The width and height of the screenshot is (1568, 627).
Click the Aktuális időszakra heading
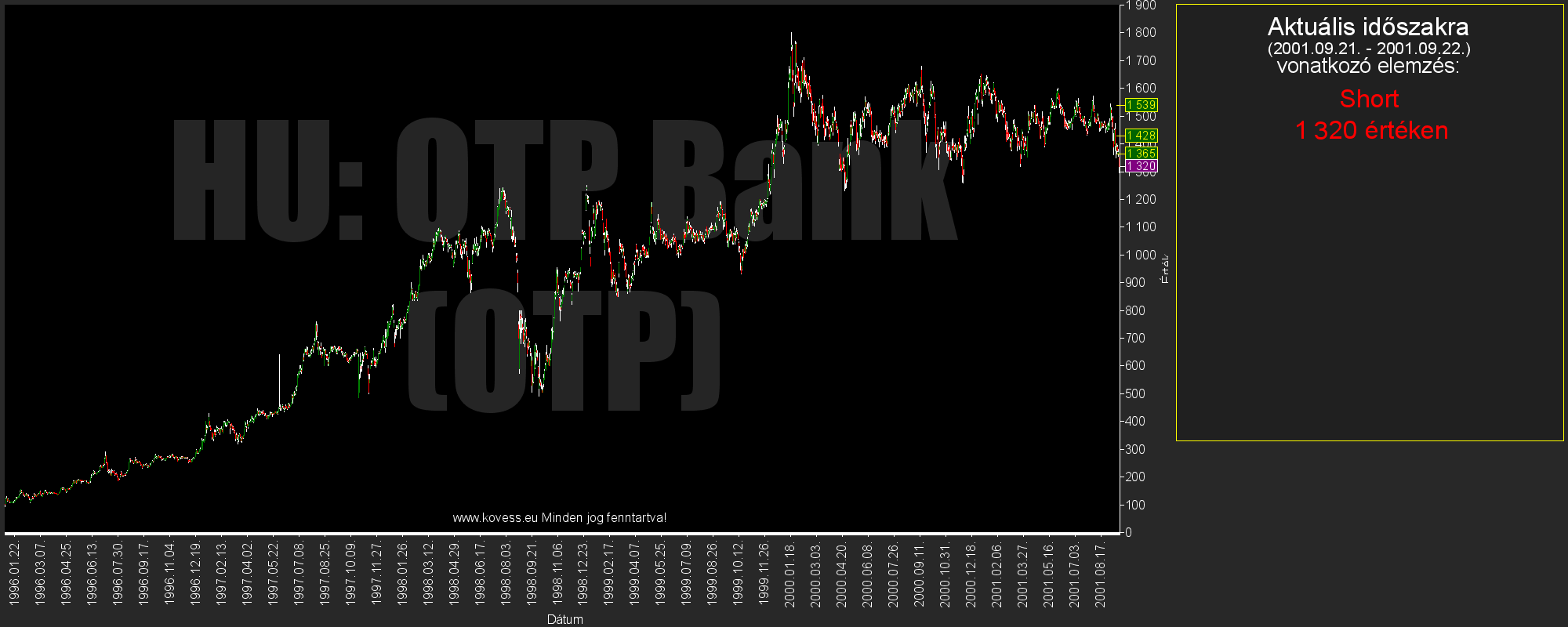[1368, 27]
